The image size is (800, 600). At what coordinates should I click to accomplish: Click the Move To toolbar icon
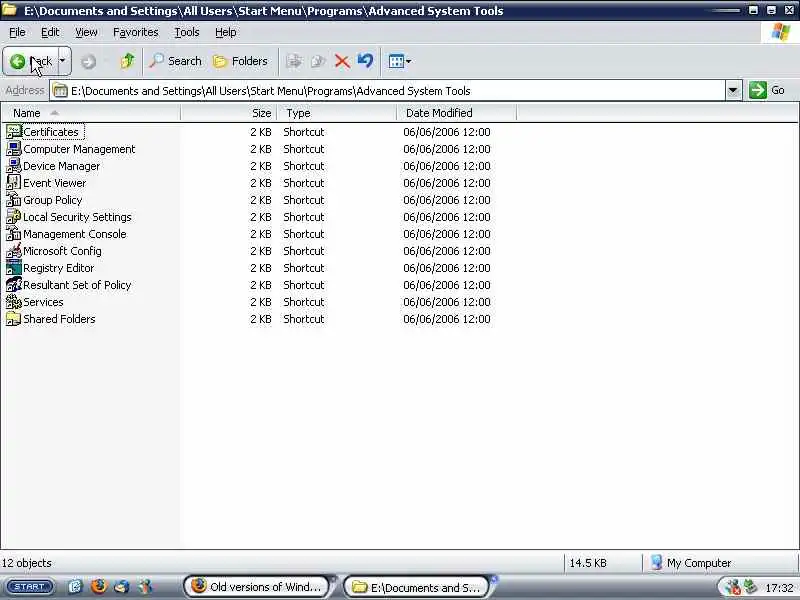[x=294, y=61]
